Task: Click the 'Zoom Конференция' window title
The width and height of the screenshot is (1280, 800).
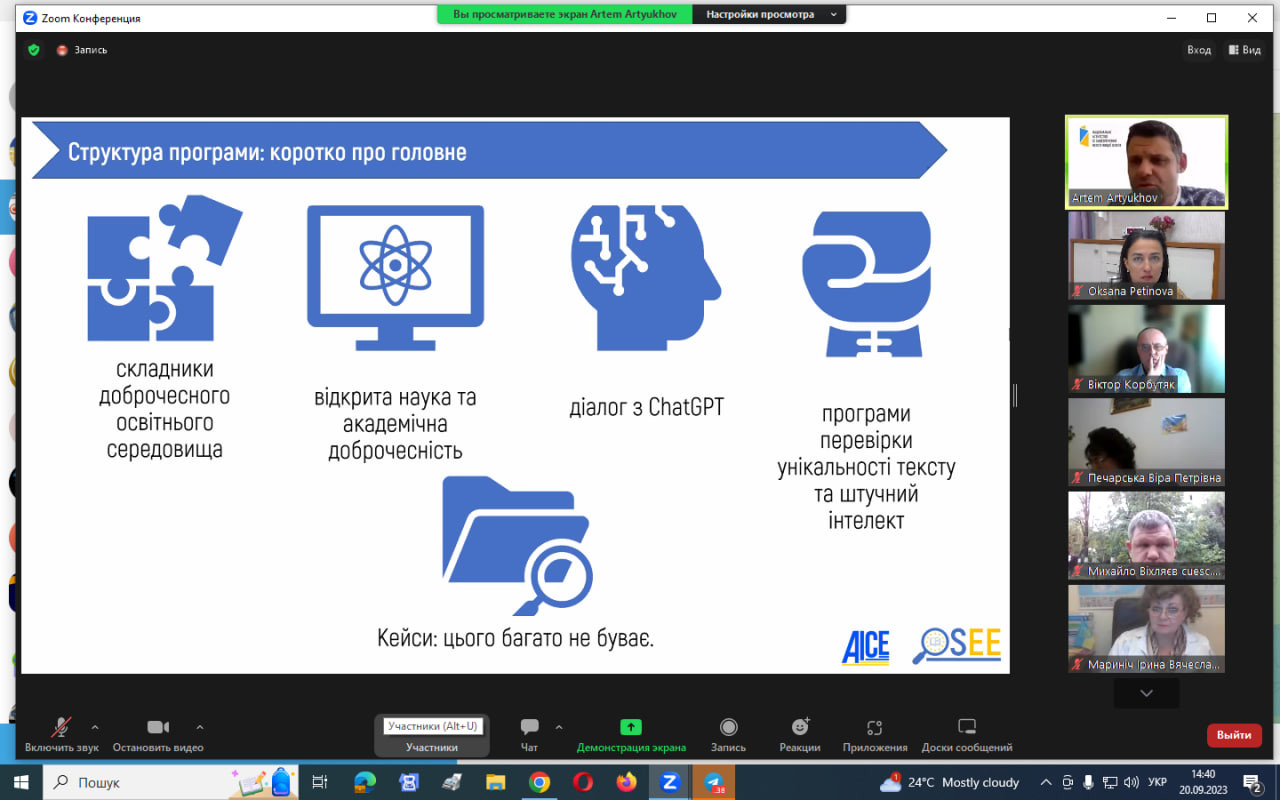Action: [91, 18]
